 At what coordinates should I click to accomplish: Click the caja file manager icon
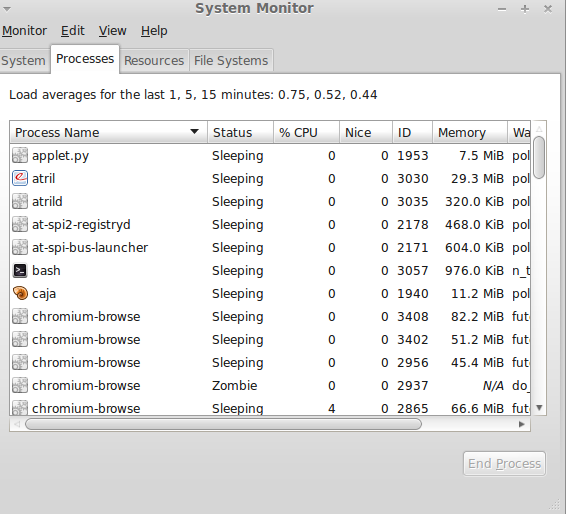pos(20,293)
